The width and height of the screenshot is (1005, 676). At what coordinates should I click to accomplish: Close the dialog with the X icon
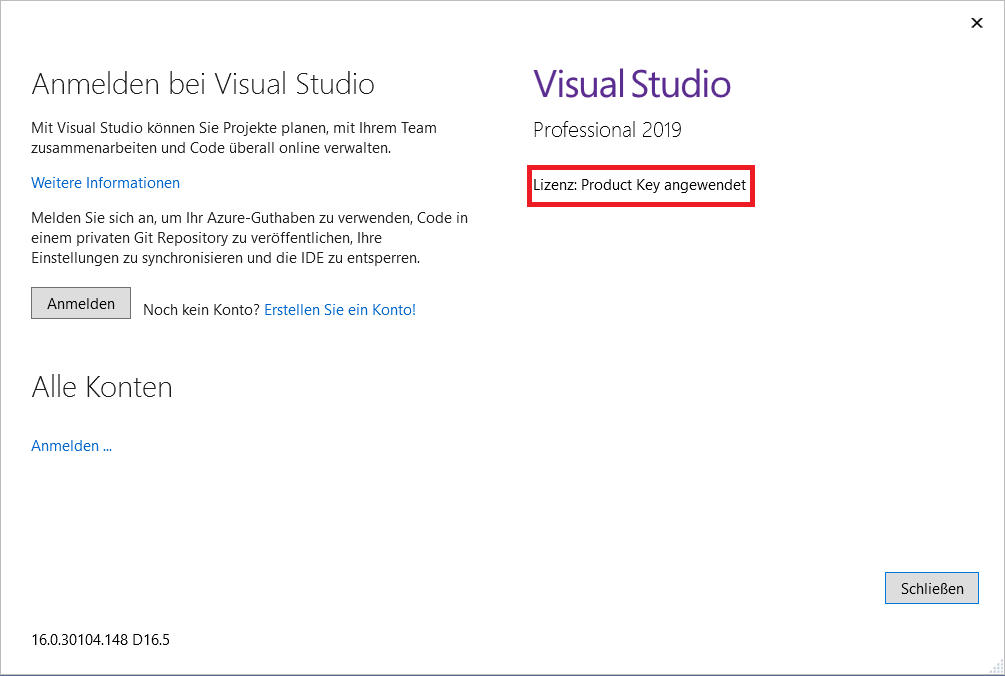[977, 23]
